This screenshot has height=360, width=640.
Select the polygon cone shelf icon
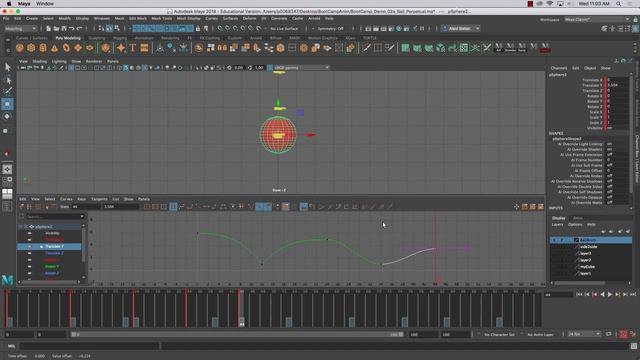[x=54, y=48]
